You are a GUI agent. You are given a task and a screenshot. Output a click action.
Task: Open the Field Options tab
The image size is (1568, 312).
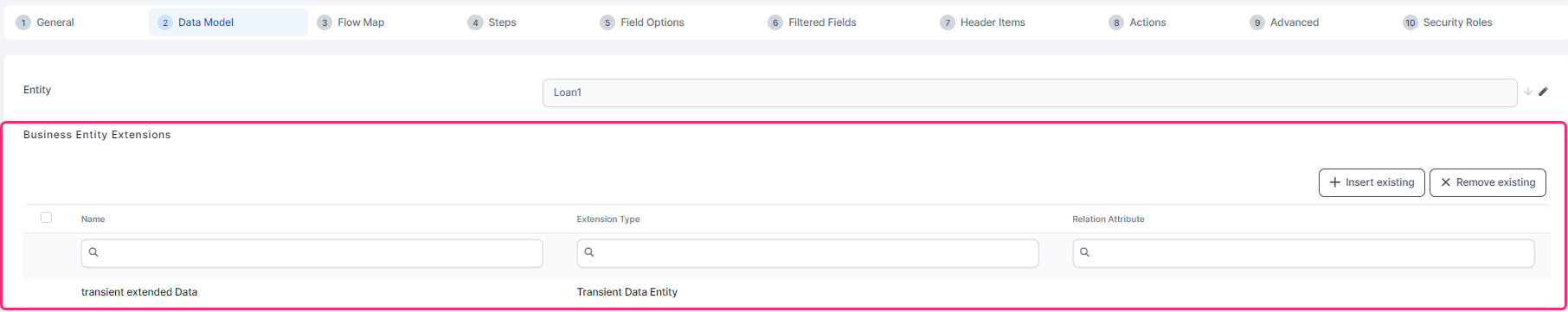652,22
